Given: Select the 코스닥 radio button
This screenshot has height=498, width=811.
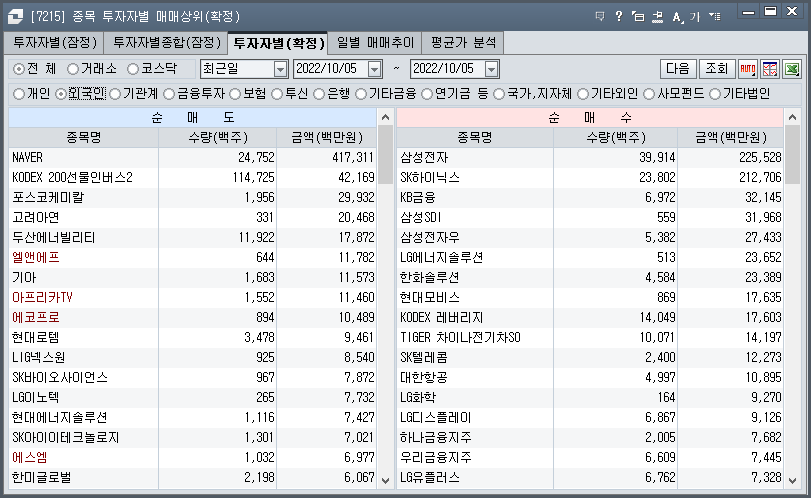Looking at the screenshot, I should click(133, 69).
